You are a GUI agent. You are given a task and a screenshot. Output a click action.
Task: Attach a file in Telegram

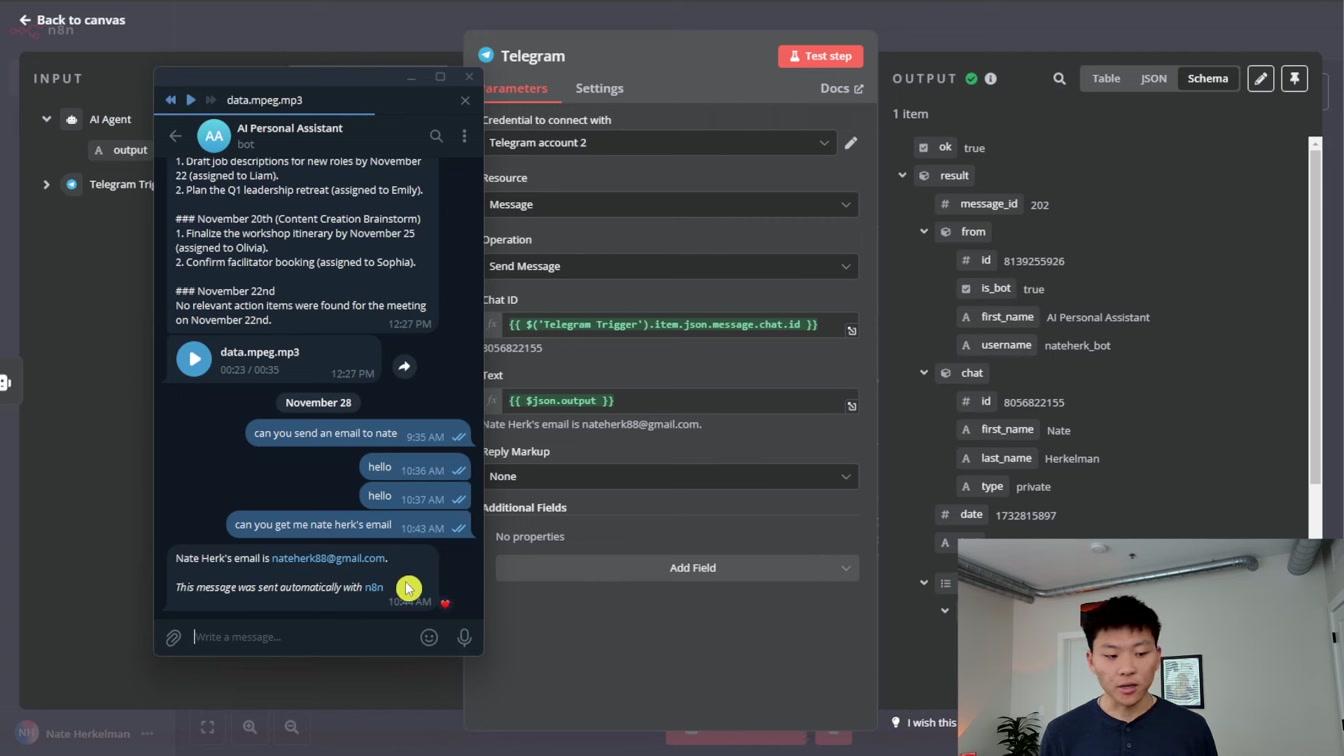click(x=174, y=637)
